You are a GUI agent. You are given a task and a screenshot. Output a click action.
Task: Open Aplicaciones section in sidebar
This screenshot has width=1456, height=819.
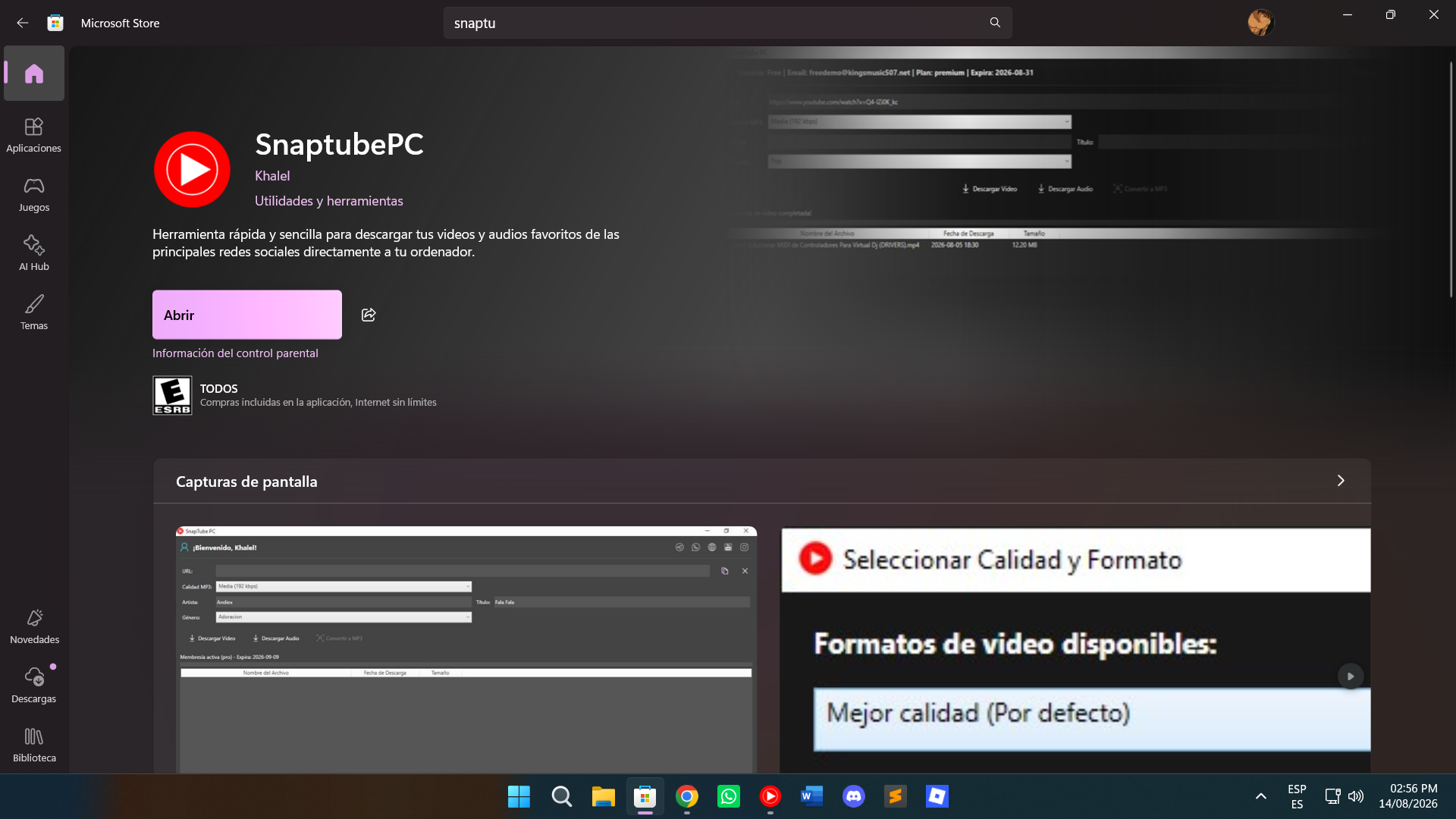(x=34, y=136)
